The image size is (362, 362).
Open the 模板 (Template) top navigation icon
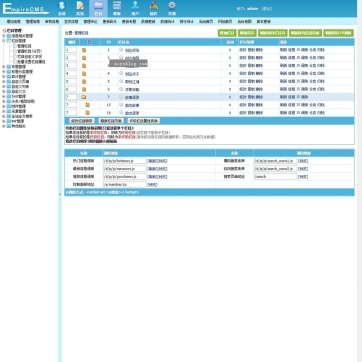tap(117, 9)
